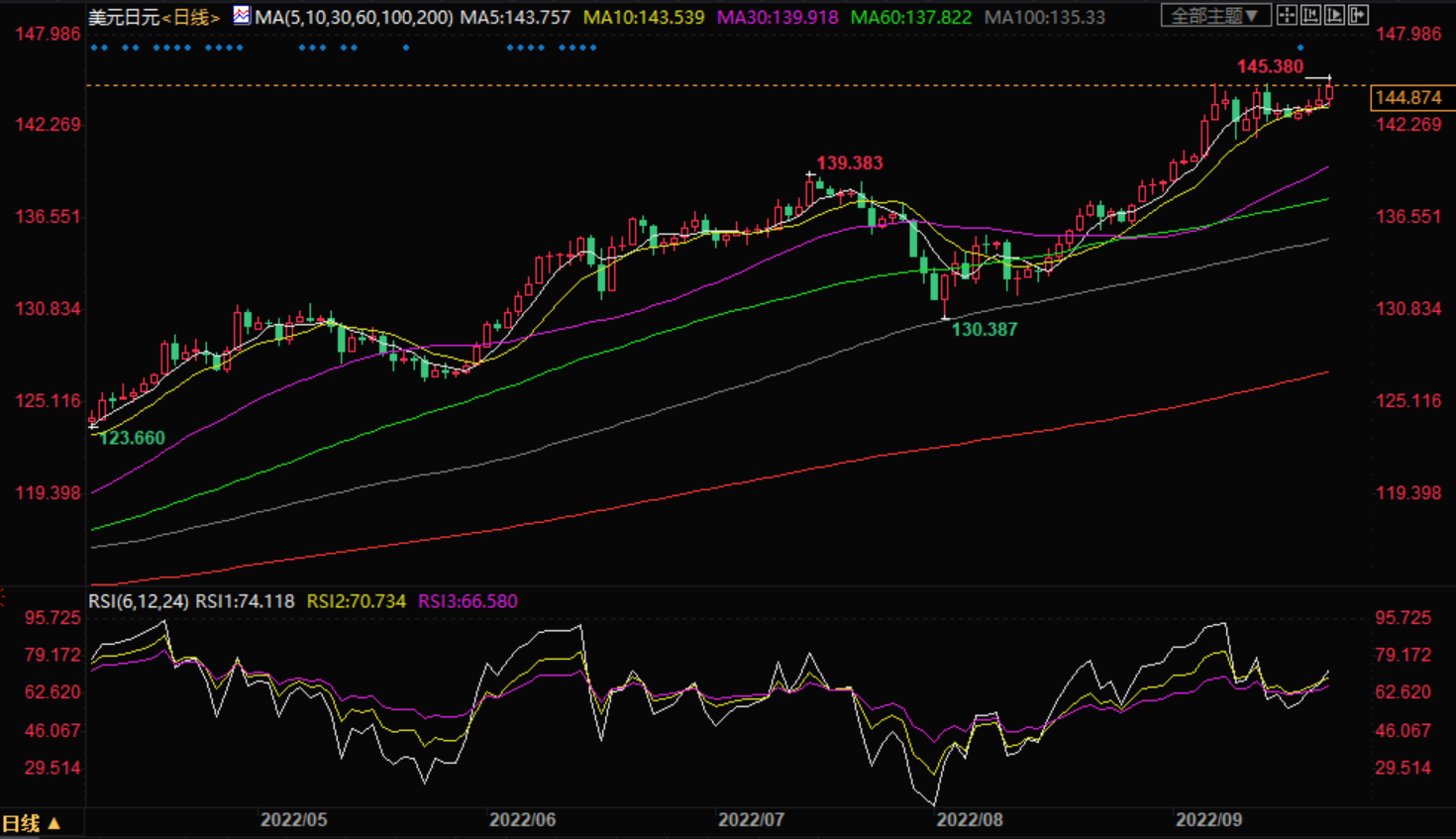
Task: Click the crosshair cursor icon
Action: pyautogui.click(x=1287, y=15)
